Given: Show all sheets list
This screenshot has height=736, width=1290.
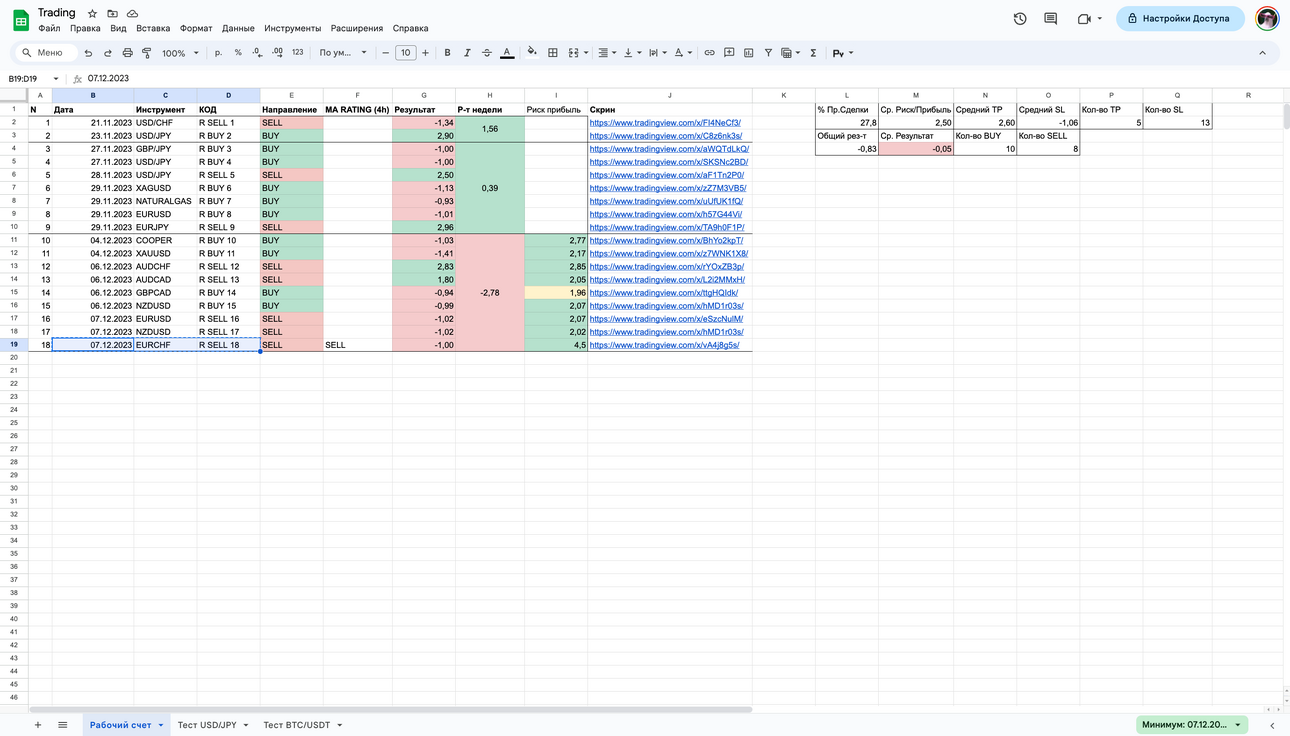Looking at the screenshot, I should 62,725.
